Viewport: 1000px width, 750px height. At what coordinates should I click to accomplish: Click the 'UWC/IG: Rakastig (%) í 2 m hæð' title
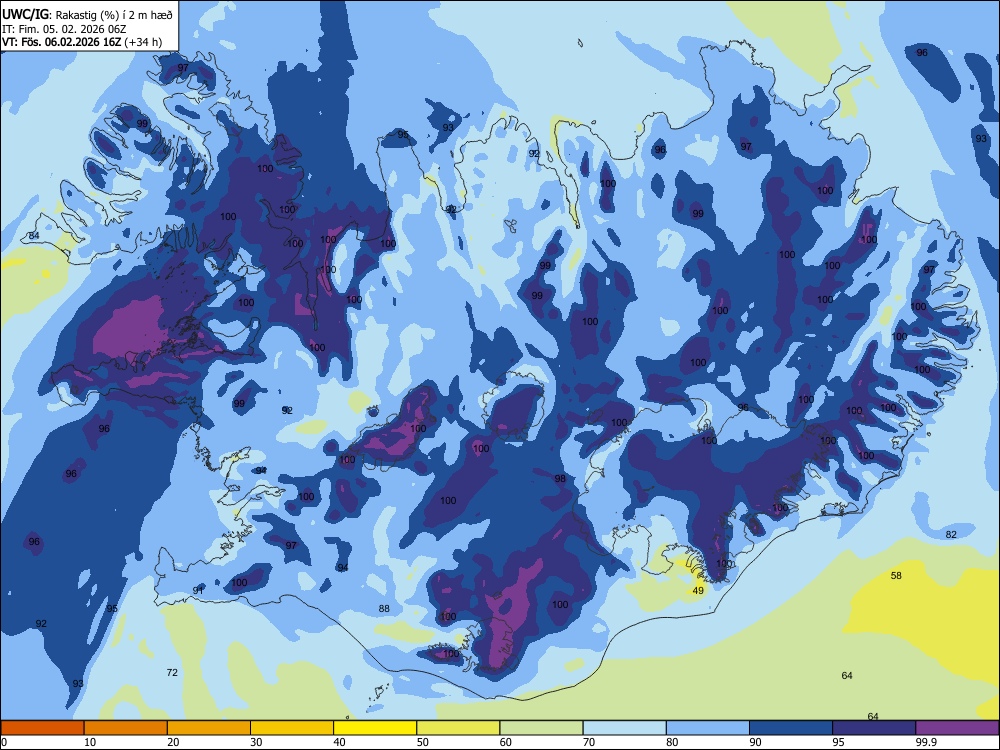[87, 15]
